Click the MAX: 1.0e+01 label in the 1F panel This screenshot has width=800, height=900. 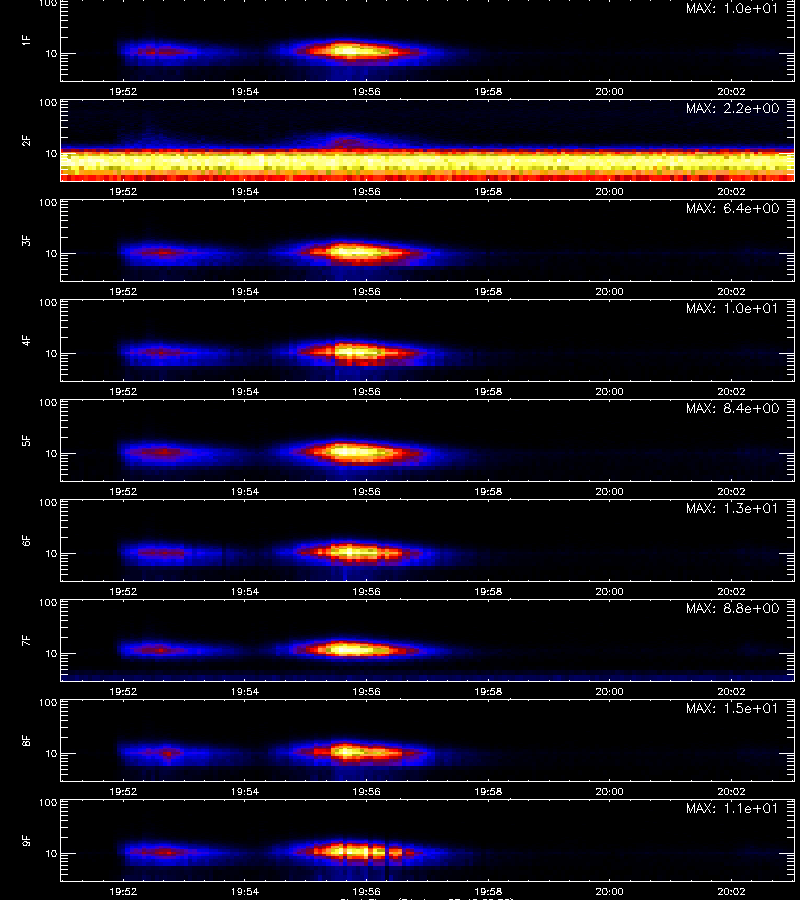(732, 9)
